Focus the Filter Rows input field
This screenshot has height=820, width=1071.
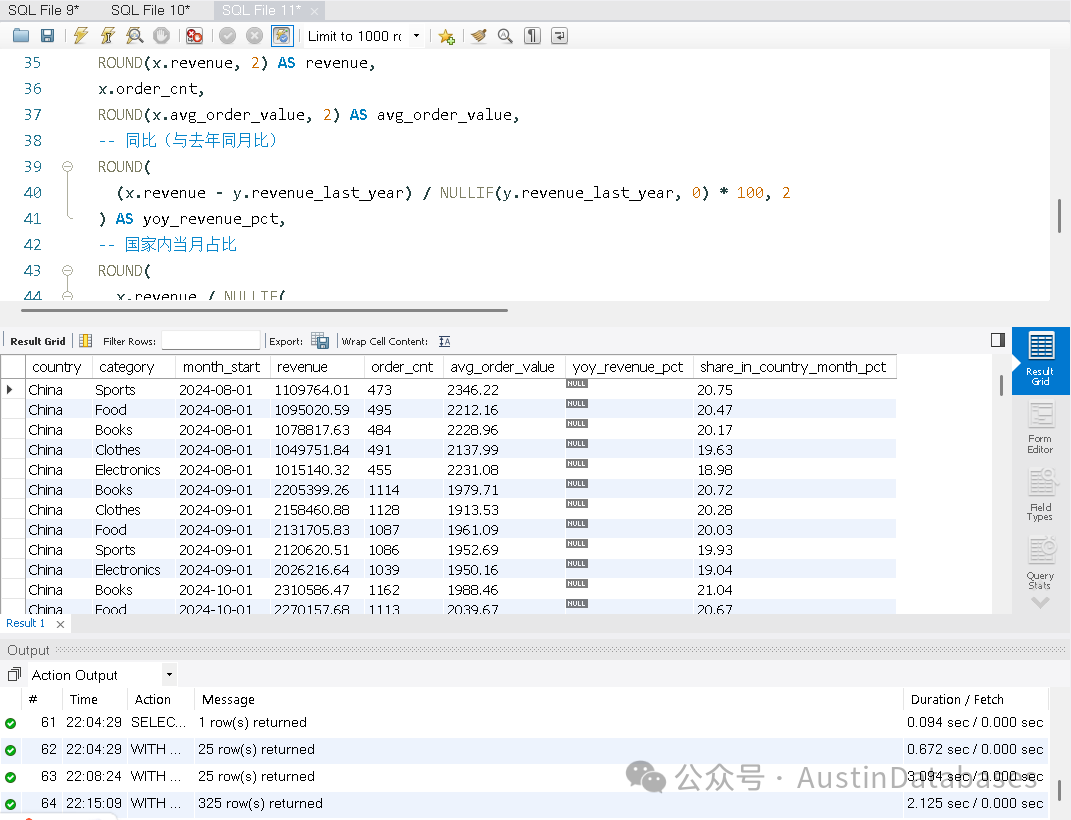[x=210, y=341]
